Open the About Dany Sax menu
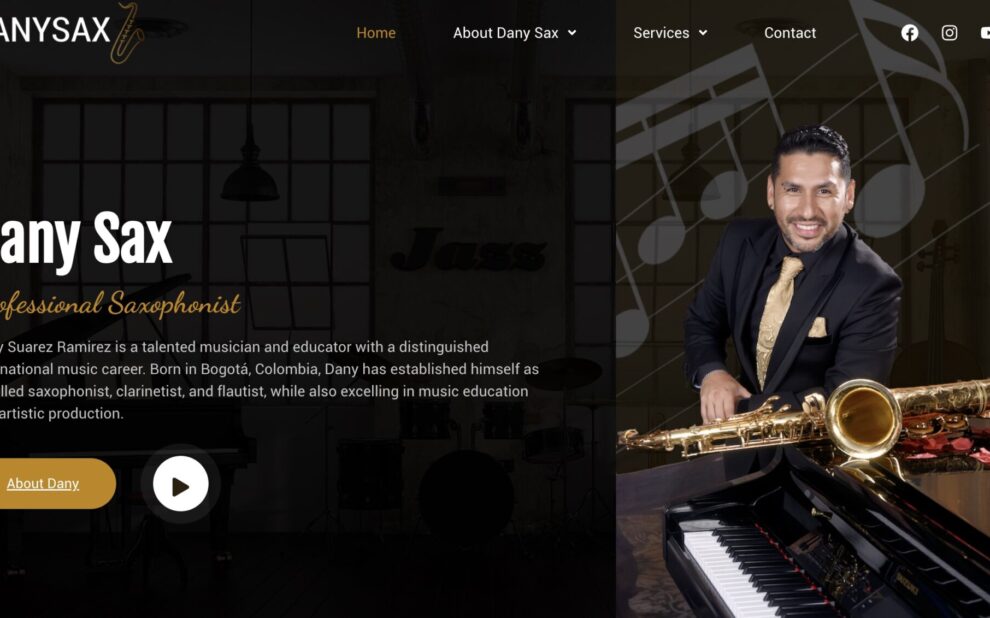Image resolution: width=990 pixels, height=618 pixels. point(505,33)
